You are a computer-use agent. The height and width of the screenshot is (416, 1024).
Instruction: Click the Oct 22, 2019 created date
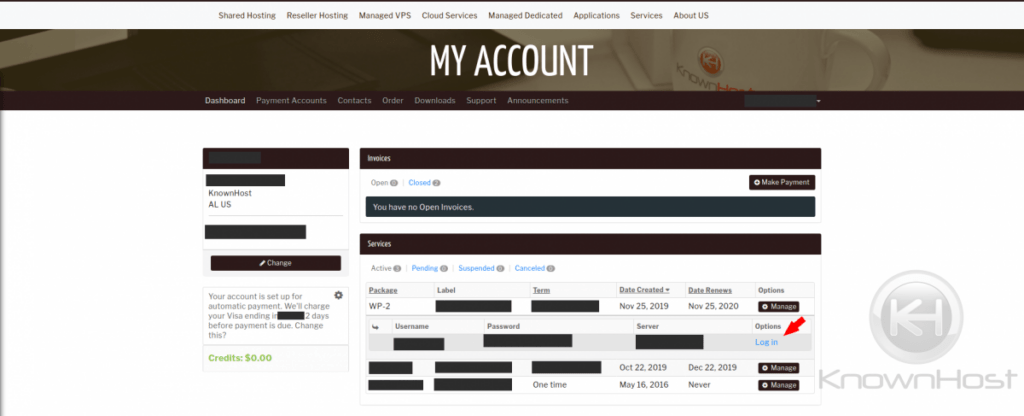(x=643, y=368)
